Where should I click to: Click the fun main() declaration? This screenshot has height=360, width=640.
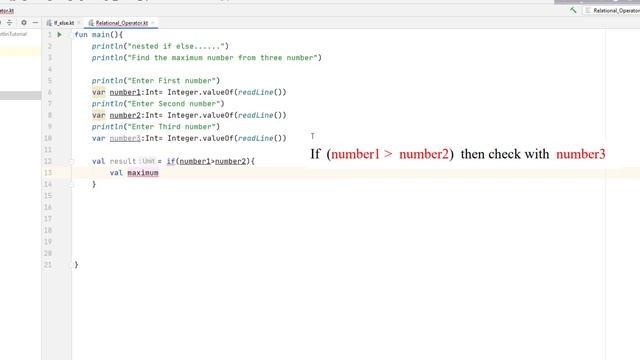[x=98, y=35]
